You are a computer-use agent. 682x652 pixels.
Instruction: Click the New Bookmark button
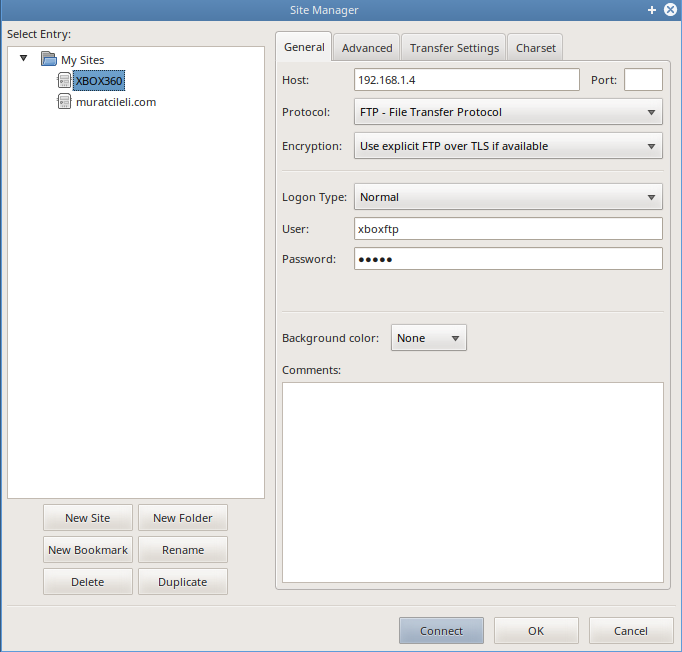tap(88, 550)
